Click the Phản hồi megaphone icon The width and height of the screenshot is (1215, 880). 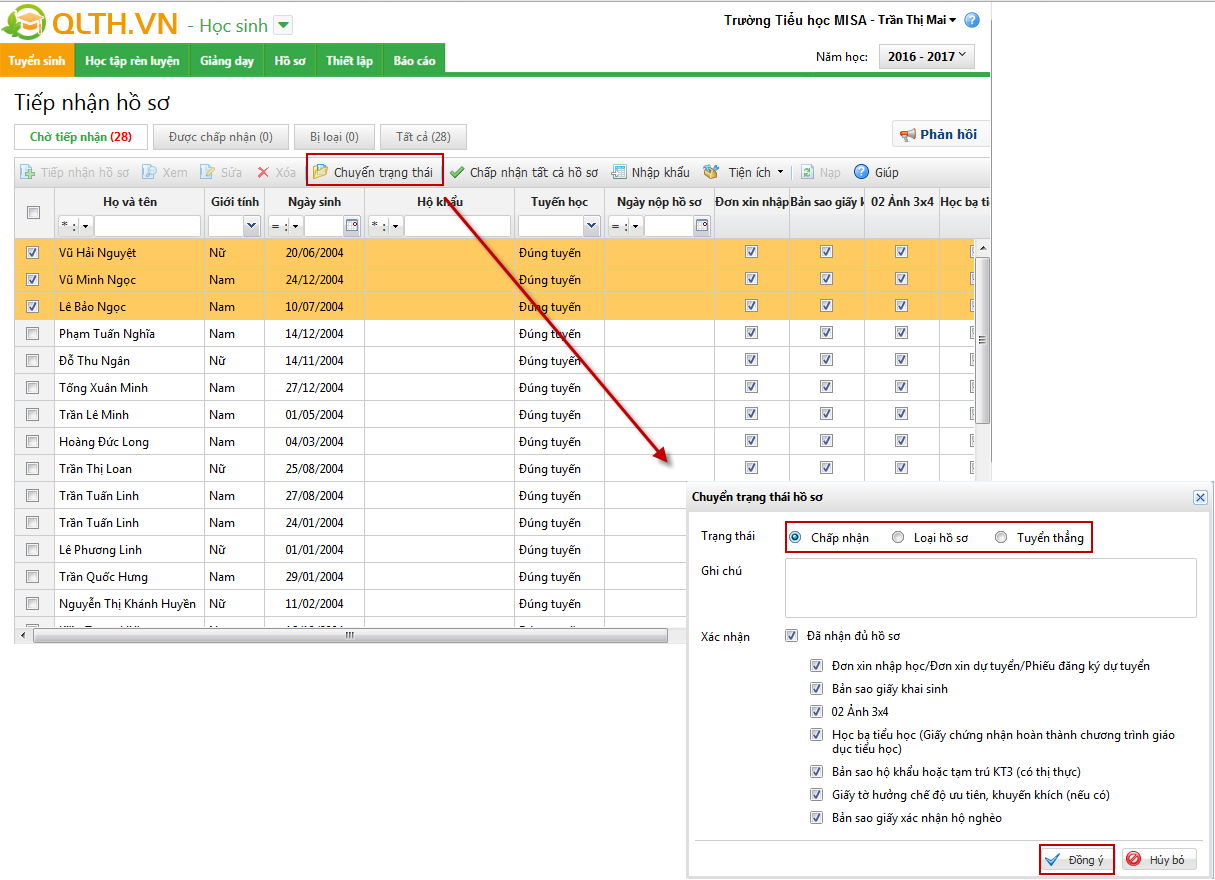tap(908, 135)
